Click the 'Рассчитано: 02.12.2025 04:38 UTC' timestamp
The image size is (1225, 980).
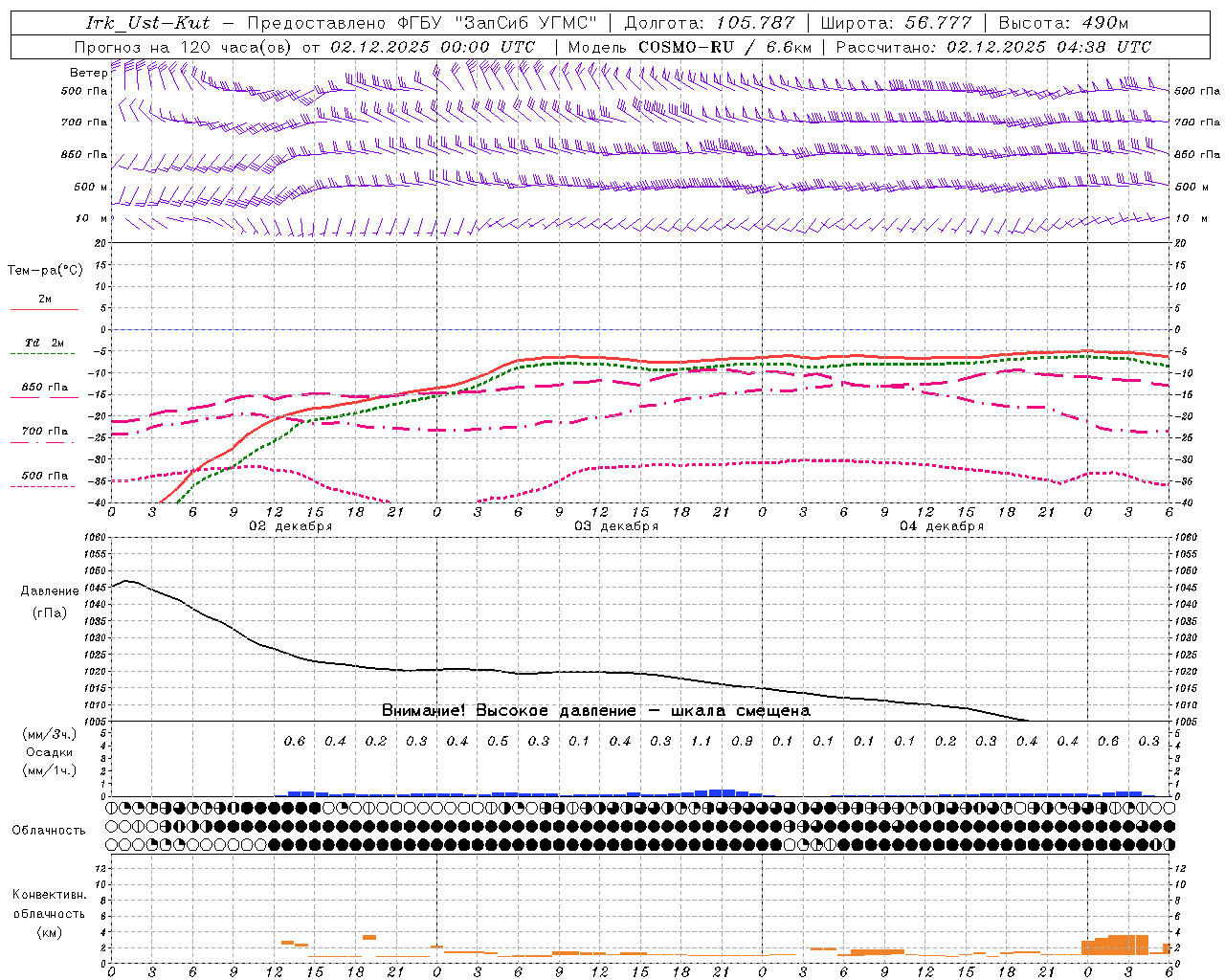(x=993, y=47)
